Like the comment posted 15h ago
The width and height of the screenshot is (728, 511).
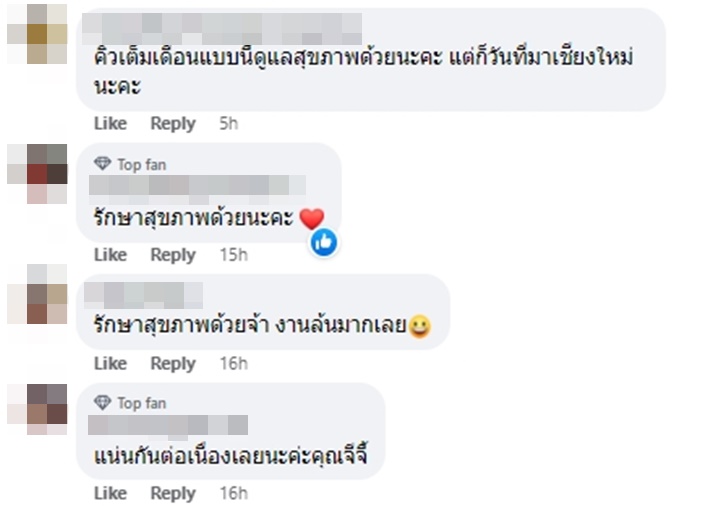pos(110,255)
